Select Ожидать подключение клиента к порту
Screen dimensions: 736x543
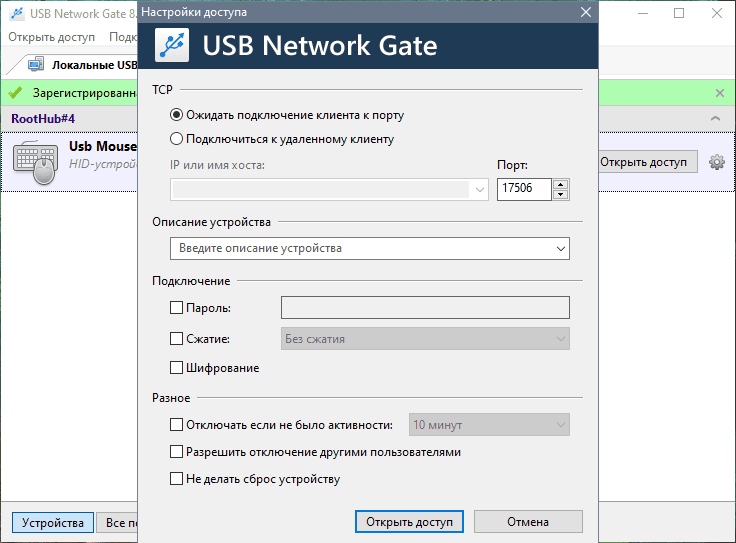coord(177,115)
